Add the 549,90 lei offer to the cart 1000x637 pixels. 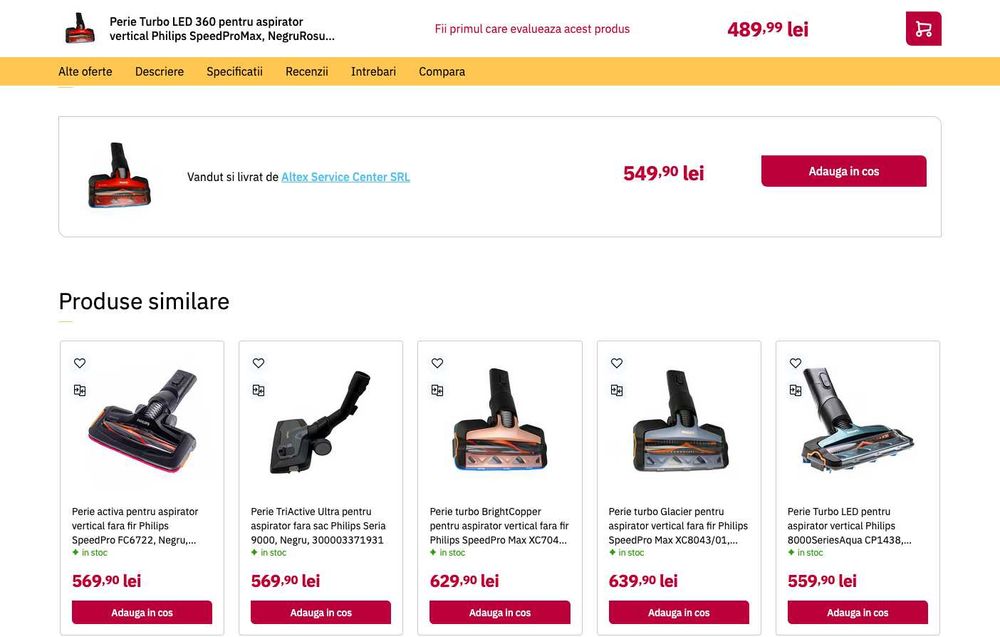844,171
